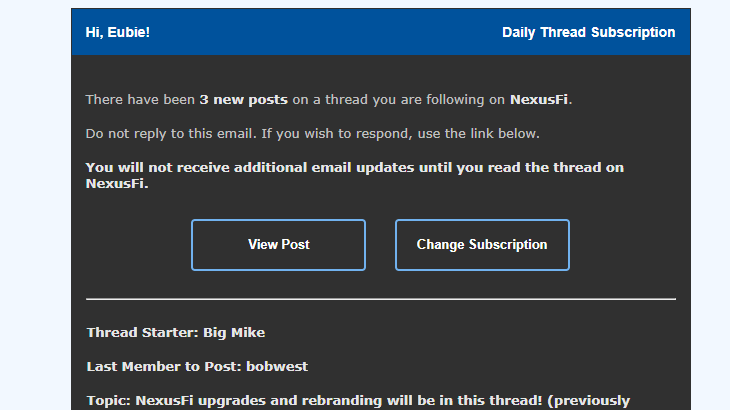Click the NexusFi name in first sentence
This screenshot has width=730, height=410.
[539, 100]
